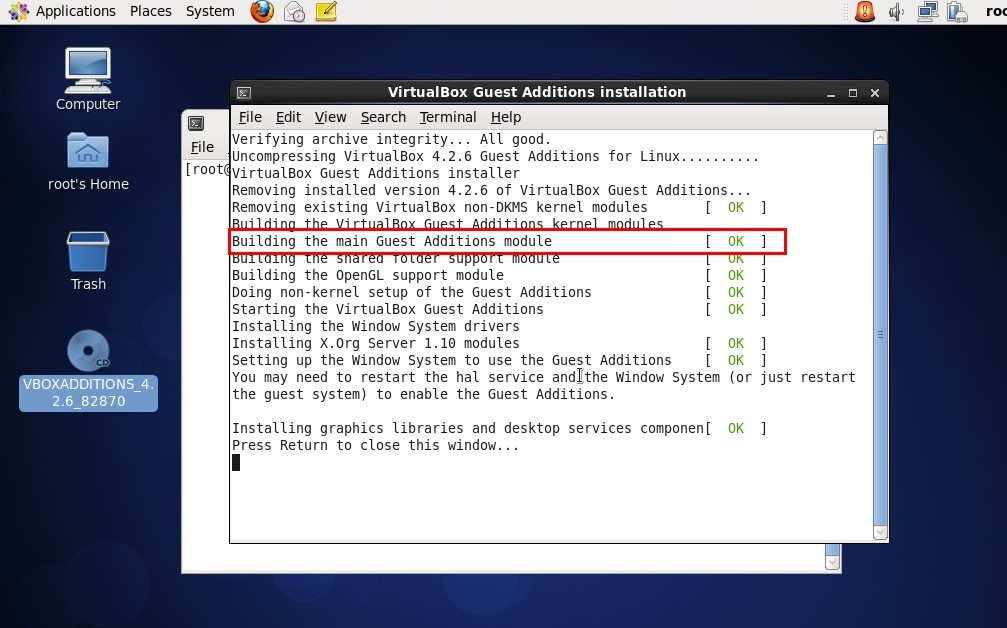The image size is (1007, 628).
Task: Click 'Installing the Window System drivers' line
Action: click(376, 326)
